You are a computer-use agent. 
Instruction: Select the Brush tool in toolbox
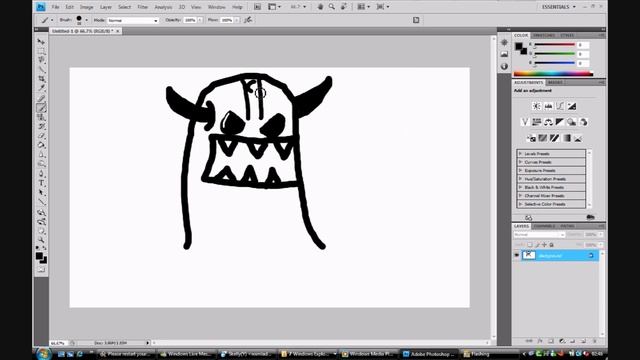pyautogui.click(x=41, y=108)
